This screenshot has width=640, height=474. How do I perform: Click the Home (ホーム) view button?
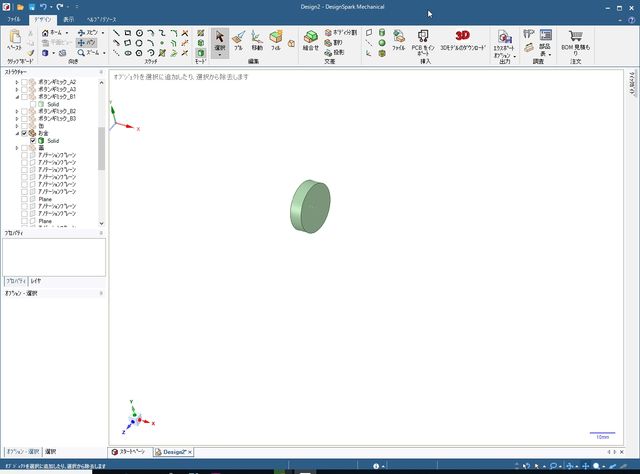pyautogui.click(x=52, y=33)
